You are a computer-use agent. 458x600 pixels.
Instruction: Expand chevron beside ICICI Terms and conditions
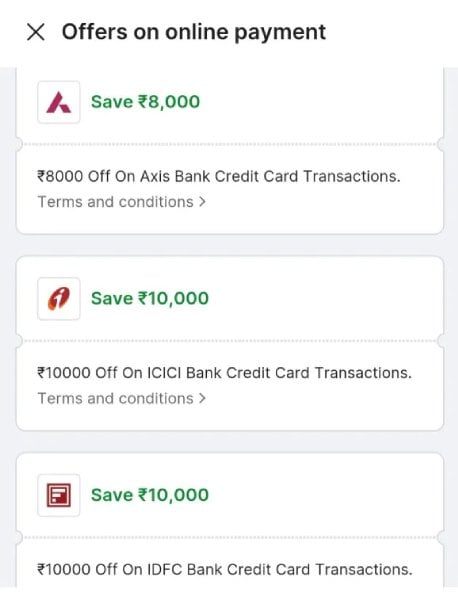[202, 398]
